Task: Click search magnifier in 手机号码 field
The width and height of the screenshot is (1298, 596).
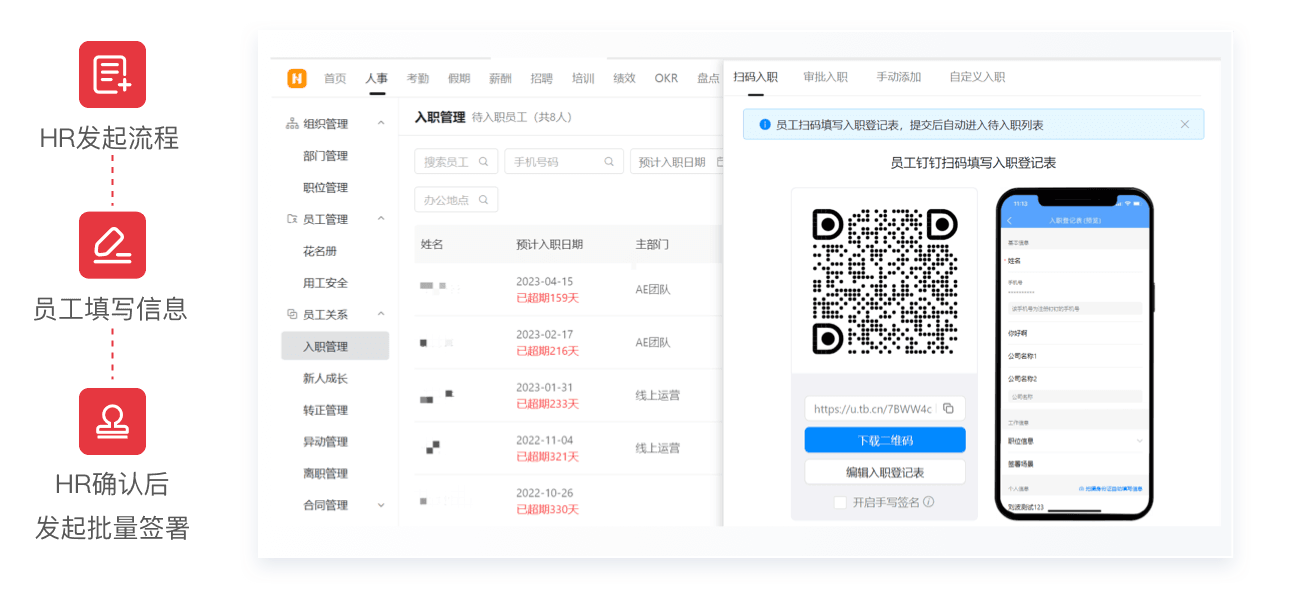Action: [609, 161]
